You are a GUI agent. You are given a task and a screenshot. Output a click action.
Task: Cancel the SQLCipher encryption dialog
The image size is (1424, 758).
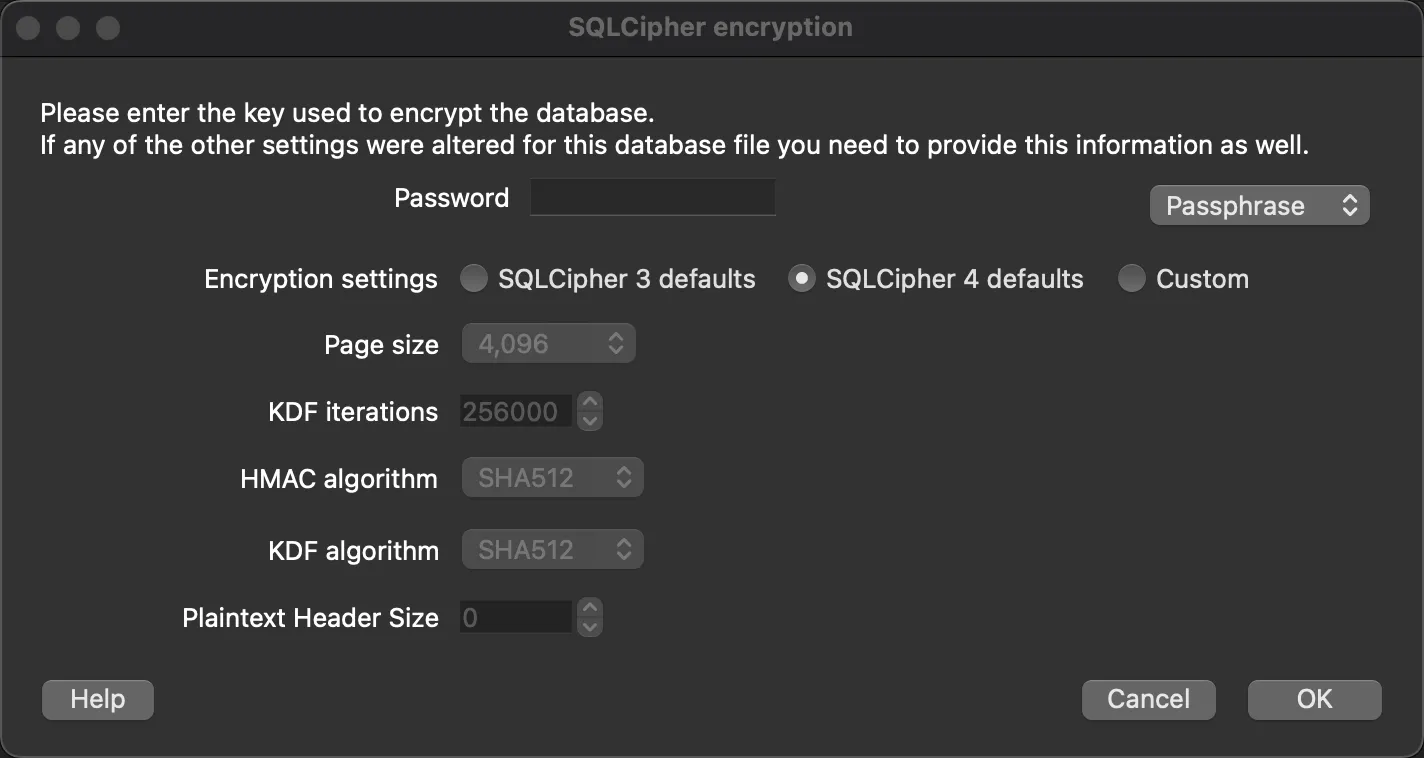pyautogui.click(x=1148, y=699)
